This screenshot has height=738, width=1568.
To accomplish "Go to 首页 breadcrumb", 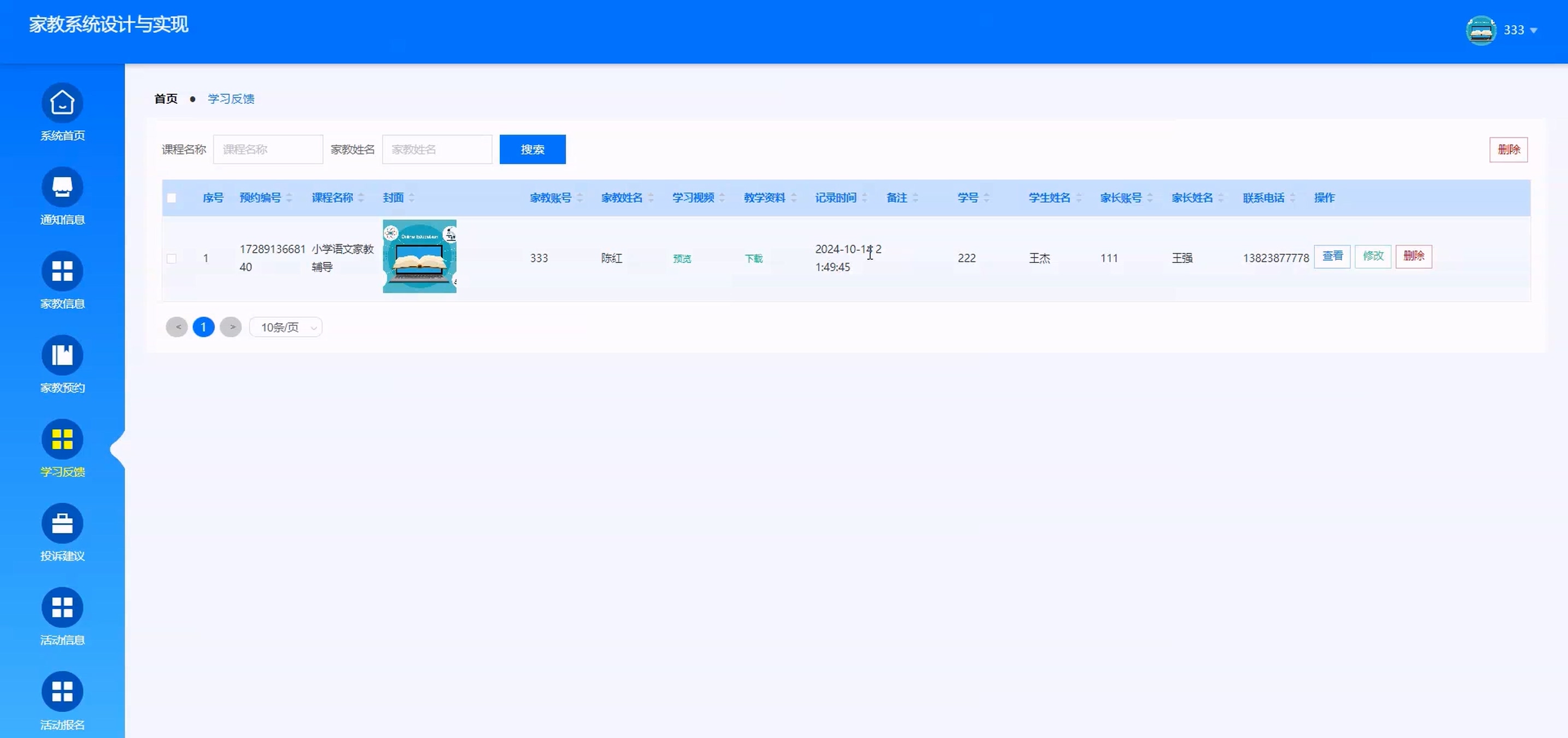I will coord(166,98).
